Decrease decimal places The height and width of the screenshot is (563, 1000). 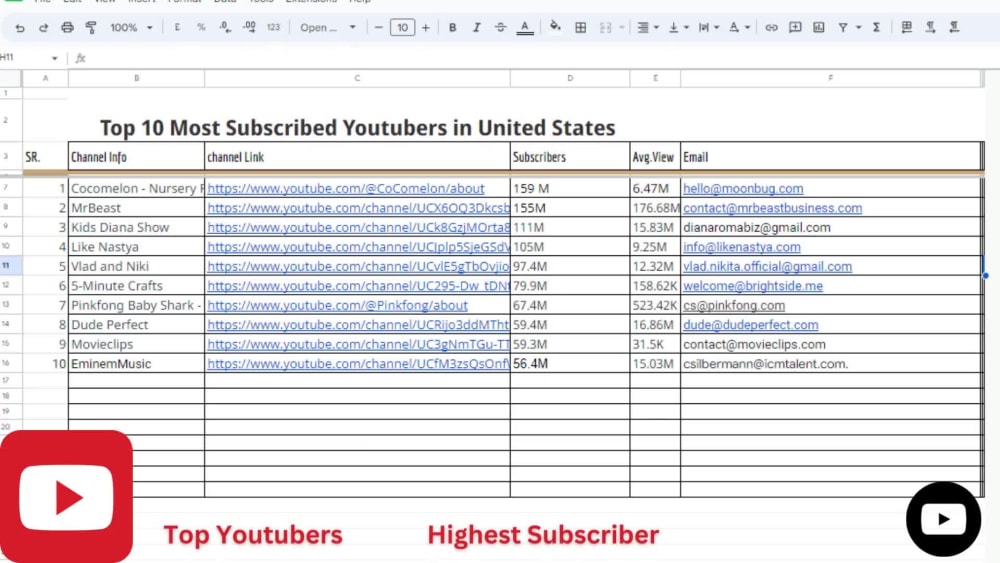224,27
